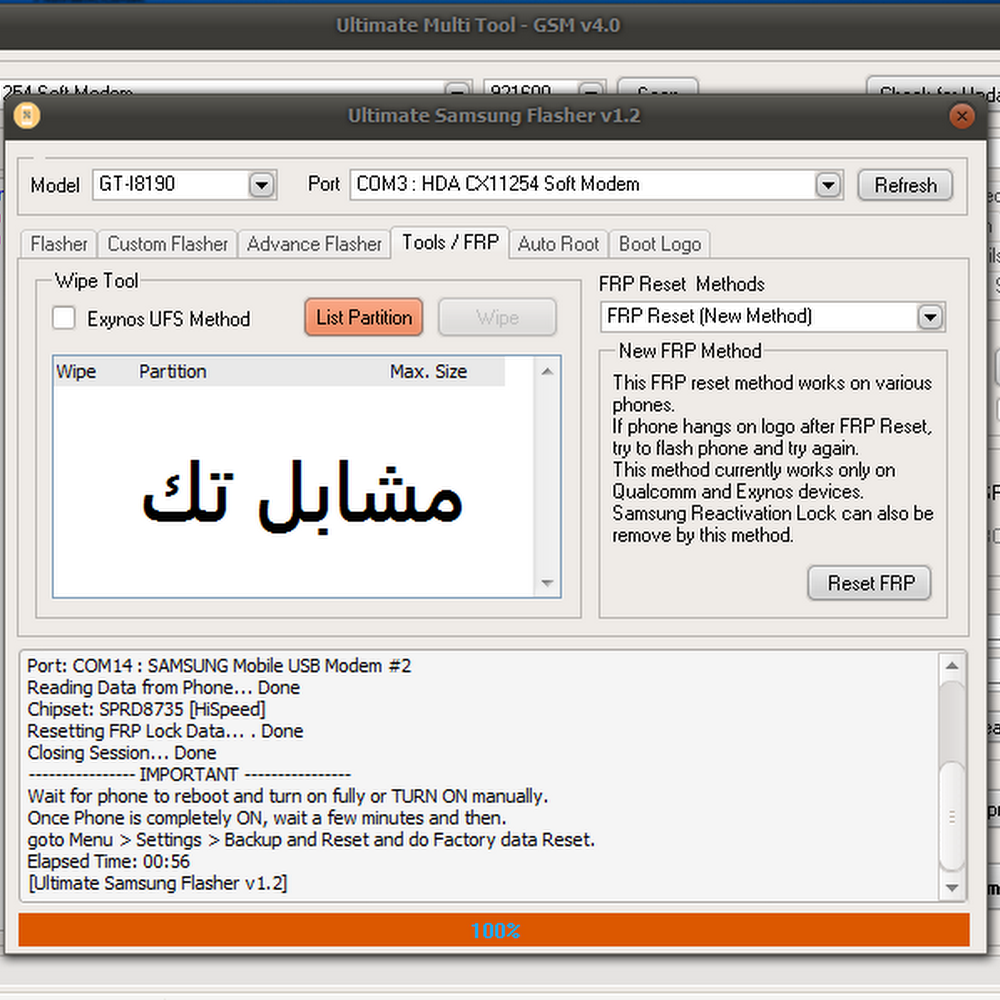Click the List Partition button
Screen dimensions: 1000x1000
(x=364, y=317)
